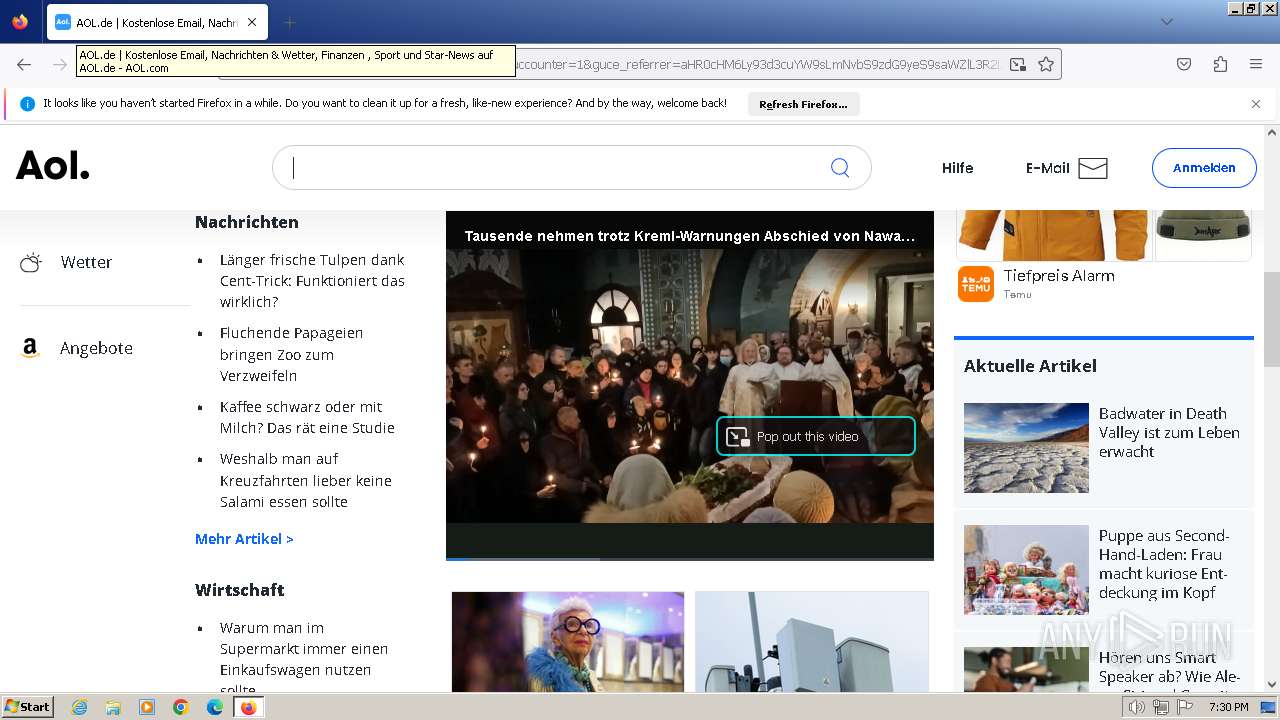Switch to Firefox taskbar button
Viewport: 1280px width, 720px height.
pos(248,707)
